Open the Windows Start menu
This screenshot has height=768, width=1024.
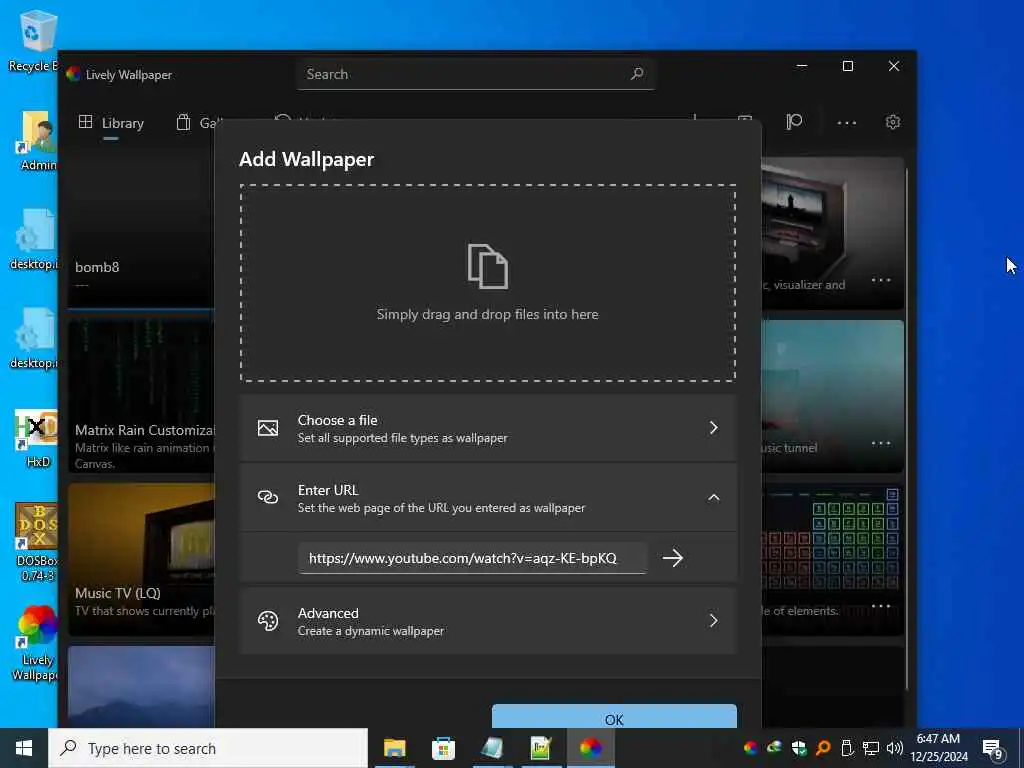(x=24, y=748)
